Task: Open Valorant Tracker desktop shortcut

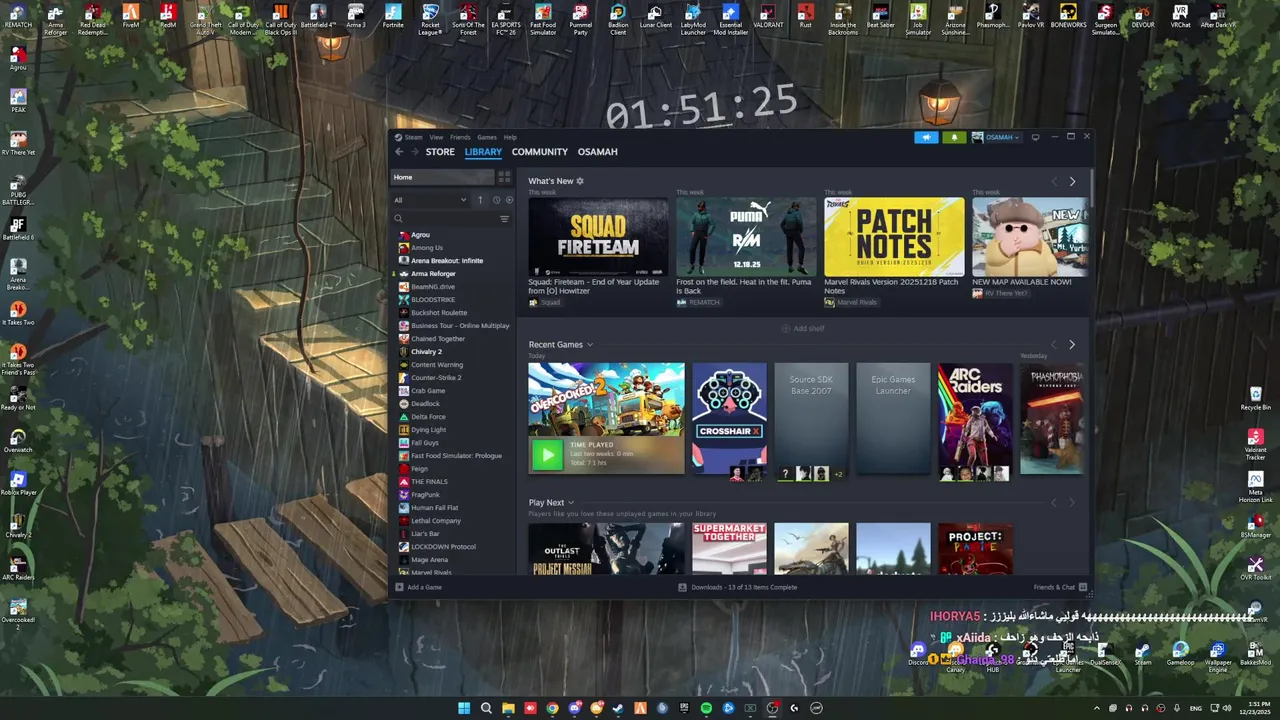Action: [x=1256, y=445]
